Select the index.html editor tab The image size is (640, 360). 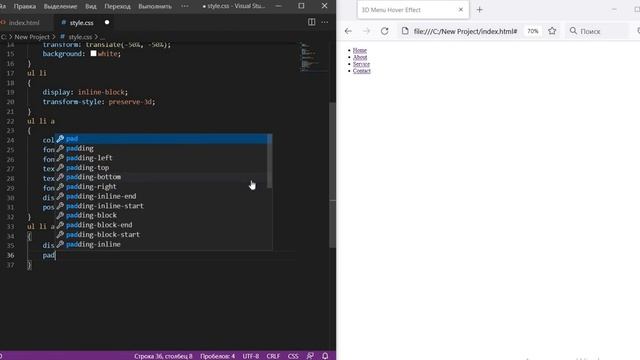24,23
